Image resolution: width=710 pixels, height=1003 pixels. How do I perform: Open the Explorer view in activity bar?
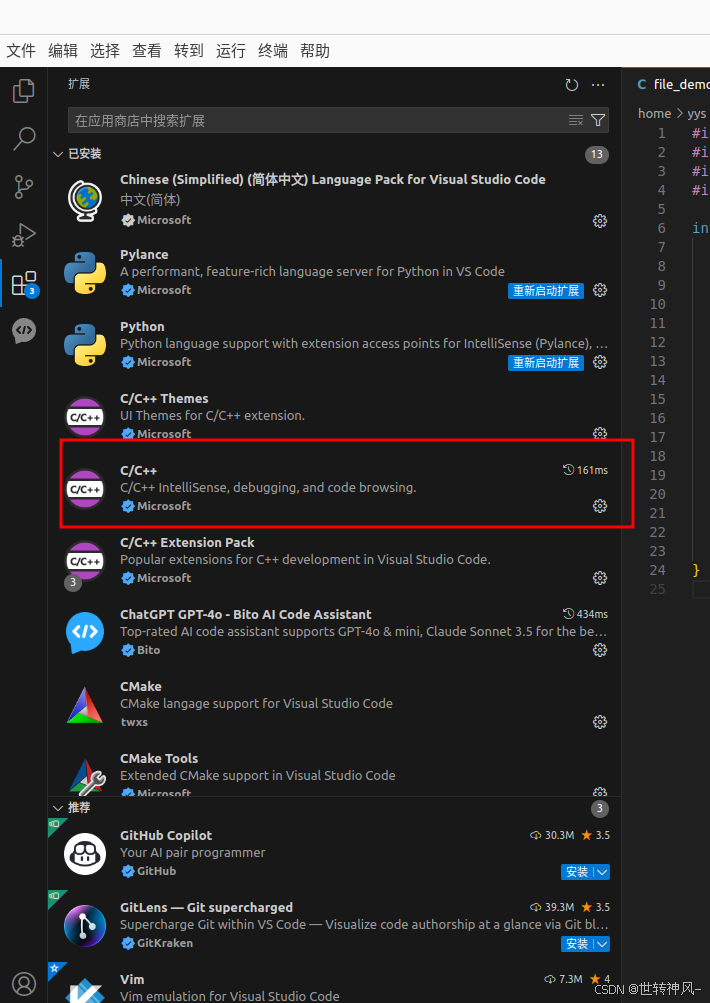click(24, 91)
